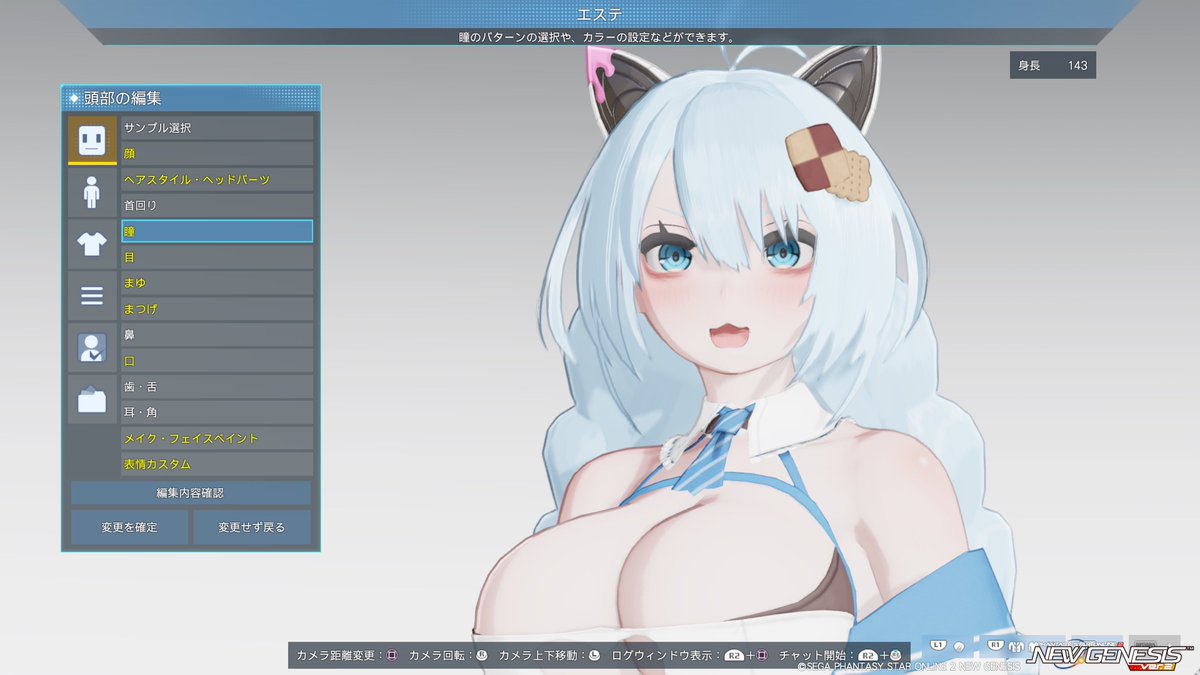Choose the まゆ entry
The width and height of the screenshot is (1200, 675).
click(217, 283)
